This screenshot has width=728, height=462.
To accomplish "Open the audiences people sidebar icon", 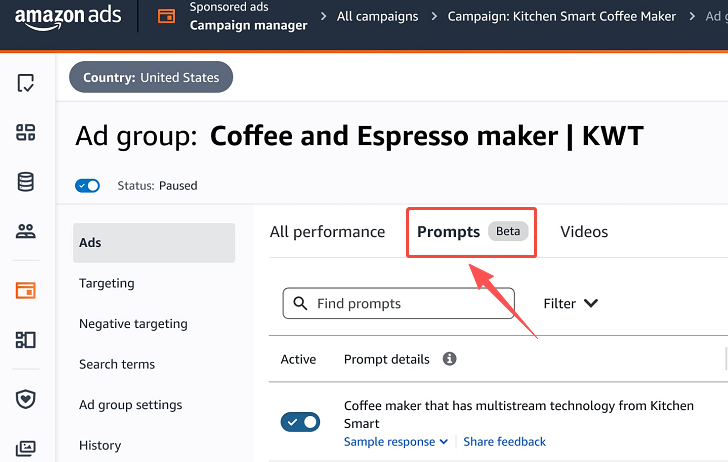I will pos(26,232).
